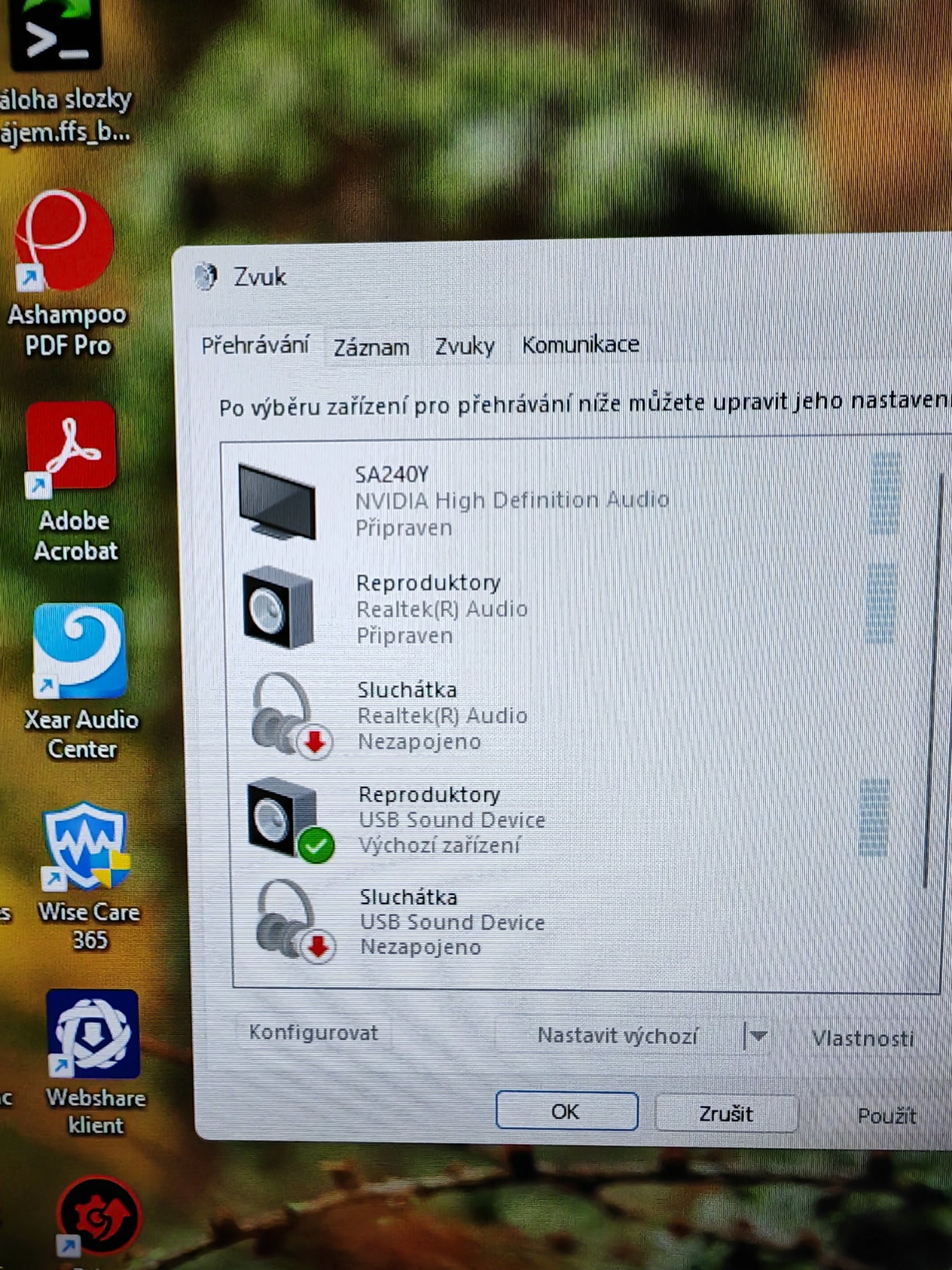952x1270 pixels.
Task: Select the SA240Y monitor device icon
Action: [277, 501]
